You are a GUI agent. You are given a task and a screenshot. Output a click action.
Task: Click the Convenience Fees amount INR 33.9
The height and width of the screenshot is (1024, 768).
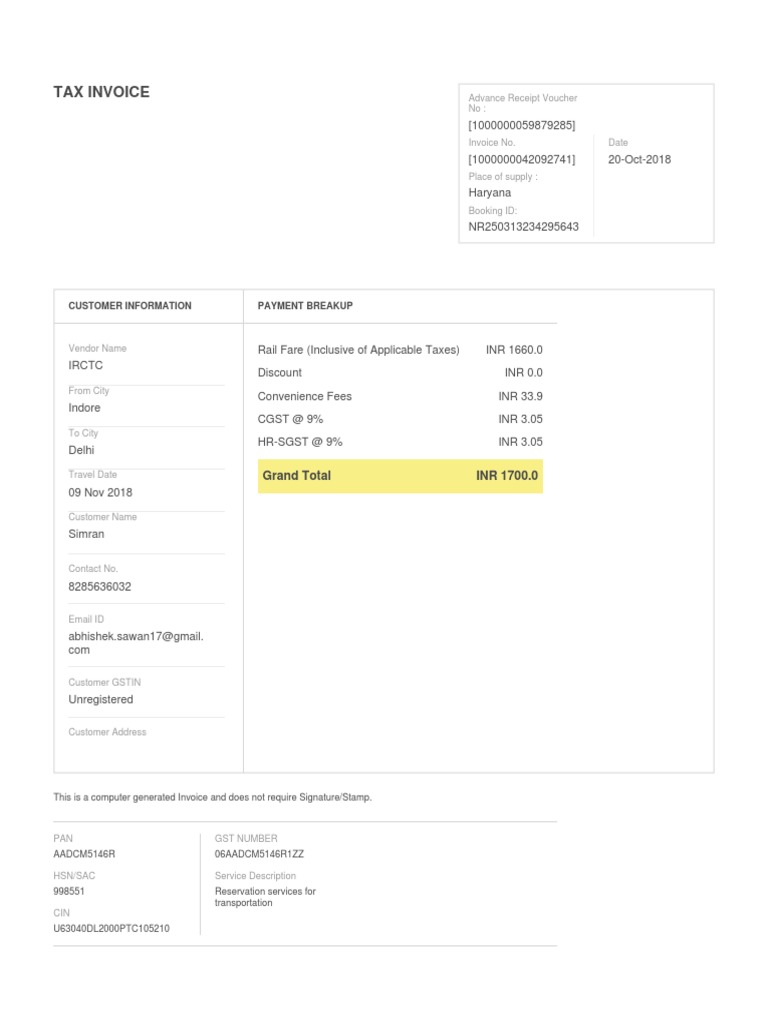tap(520, 396)
